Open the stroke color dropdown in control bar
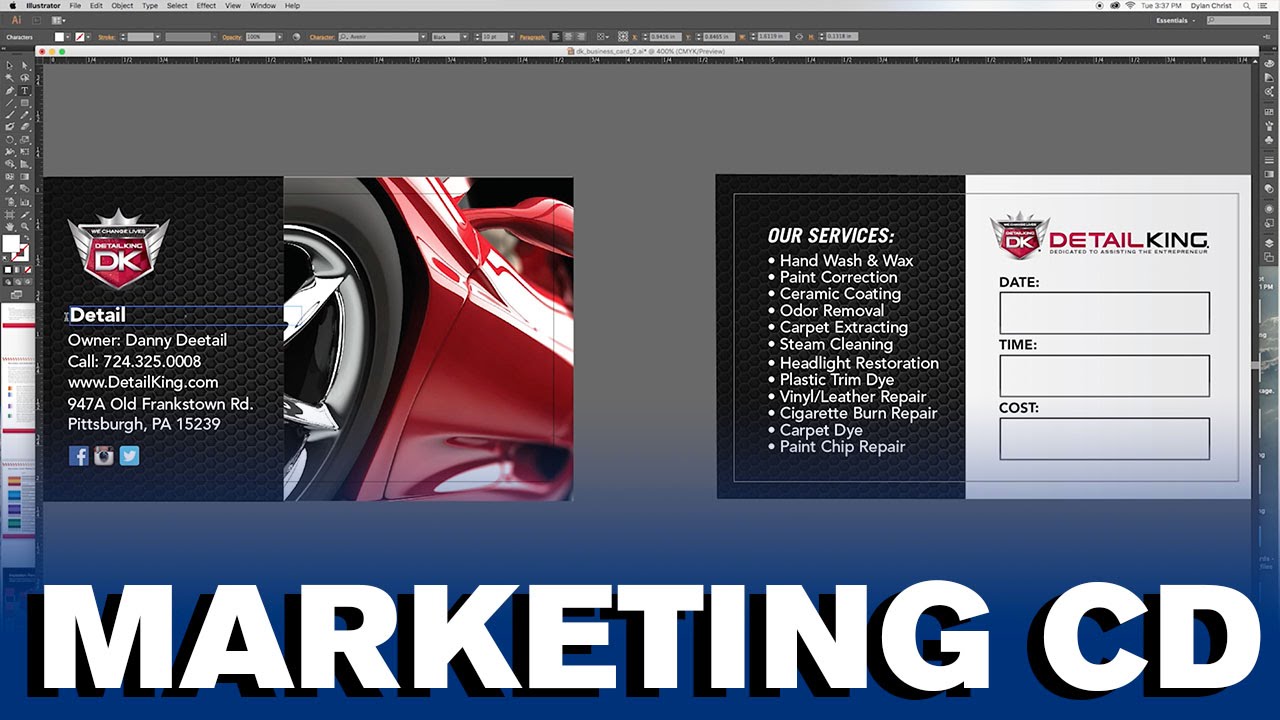This screenshot has width=1280, height=720. click(x=89, y=37)
